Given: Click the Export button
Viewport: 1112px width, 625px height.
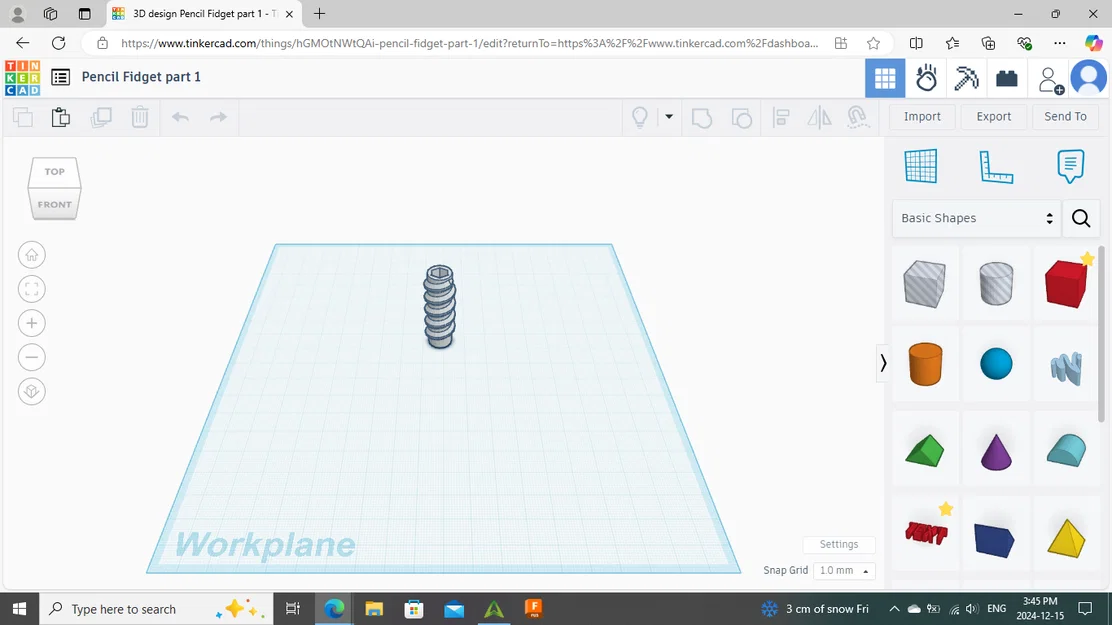Looking at the screenshot, I should [994, 116].
